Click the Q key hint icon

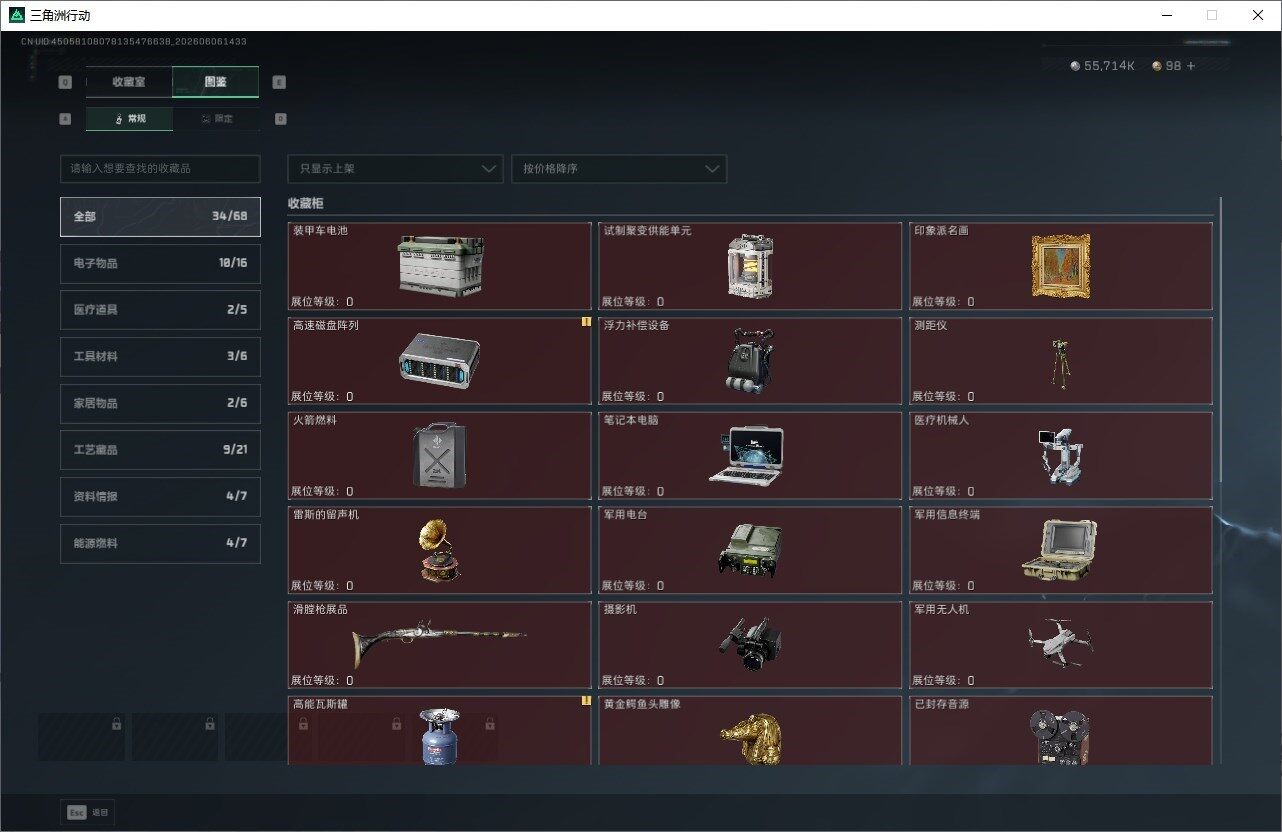click(x=66, y=82)
